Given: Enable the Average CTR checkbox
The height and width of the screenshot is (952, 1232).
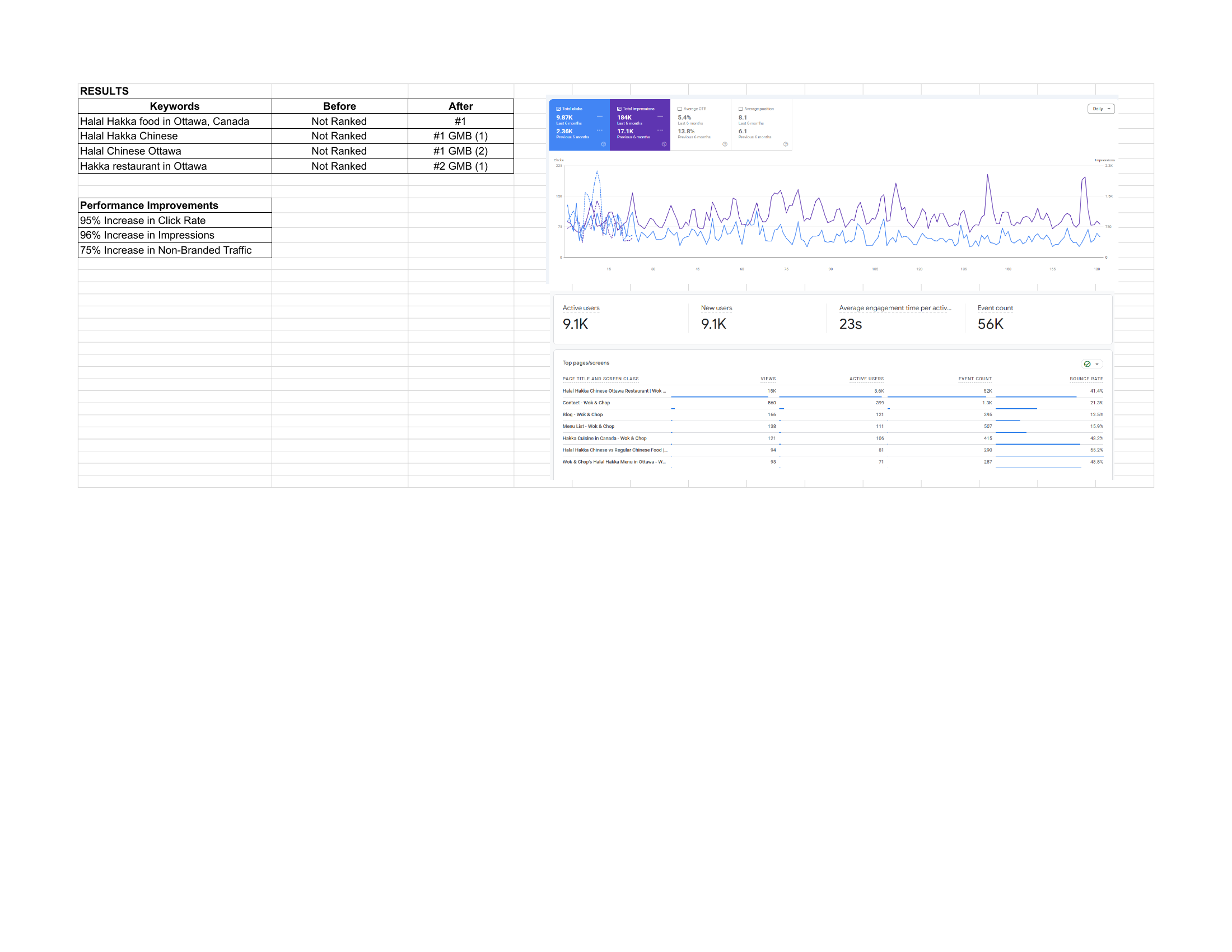Looking at the screenshot, I should click(680, 109).
